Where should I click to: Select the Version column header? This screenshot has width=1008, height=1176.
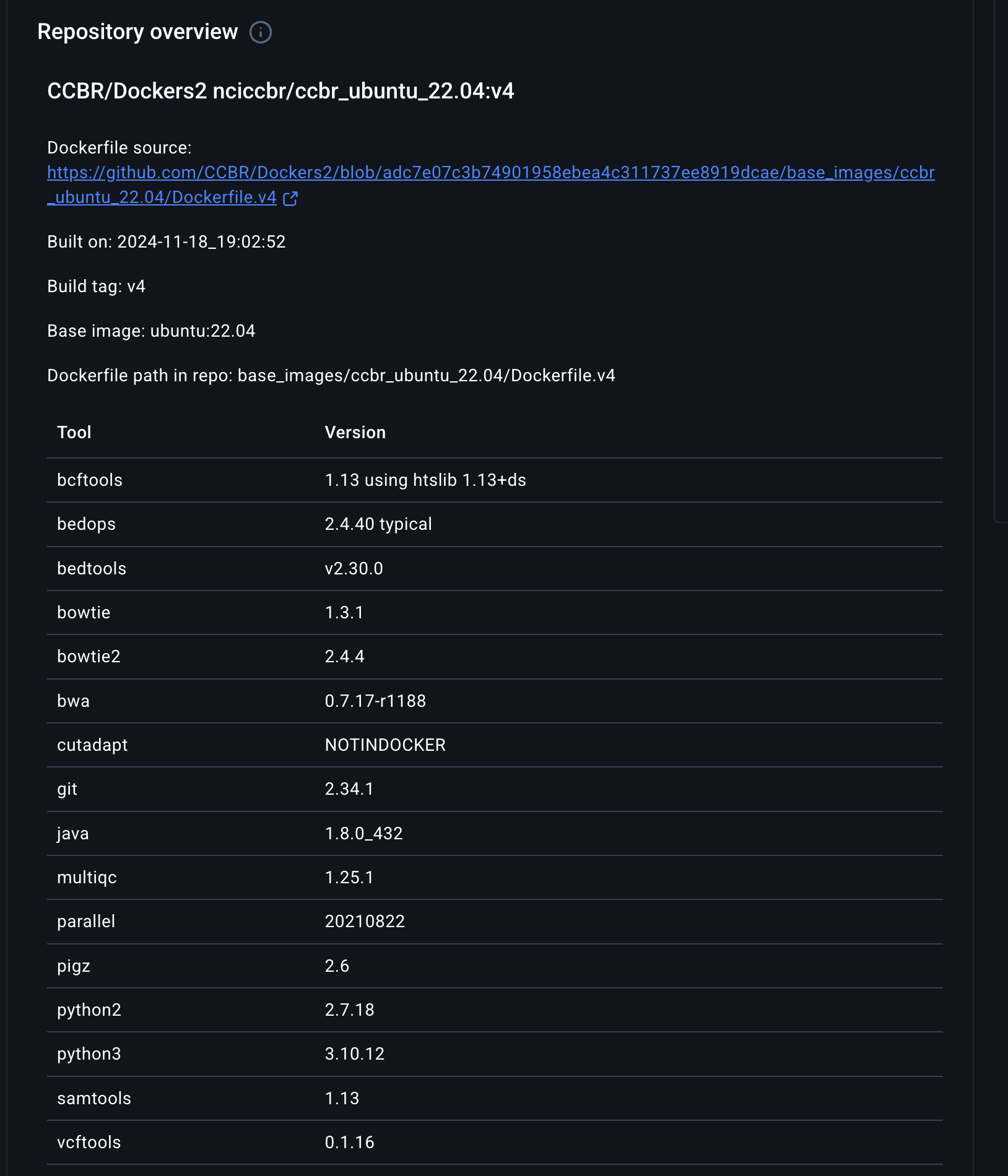tap(355, 432)
